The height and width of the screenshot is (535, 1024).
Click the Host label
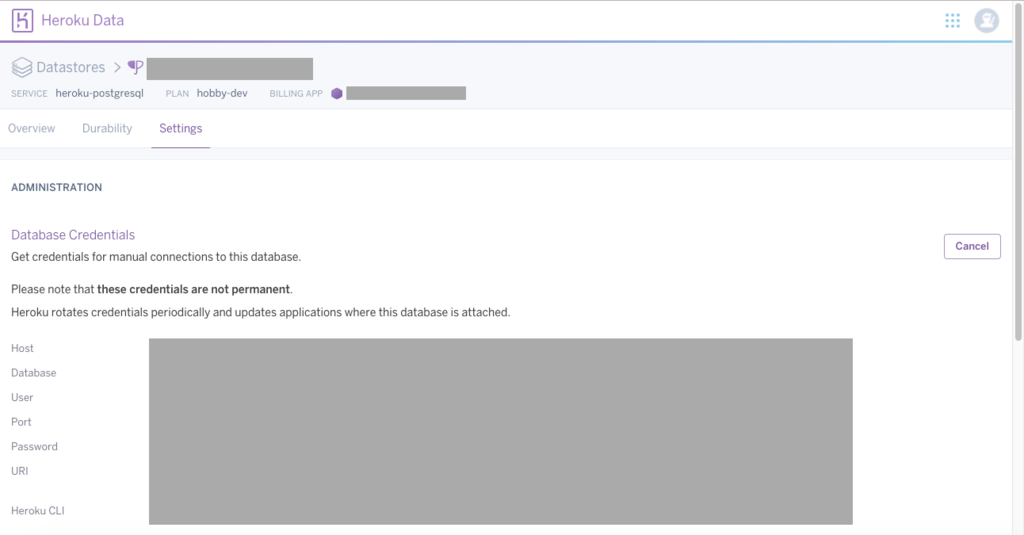coord(22,348)
